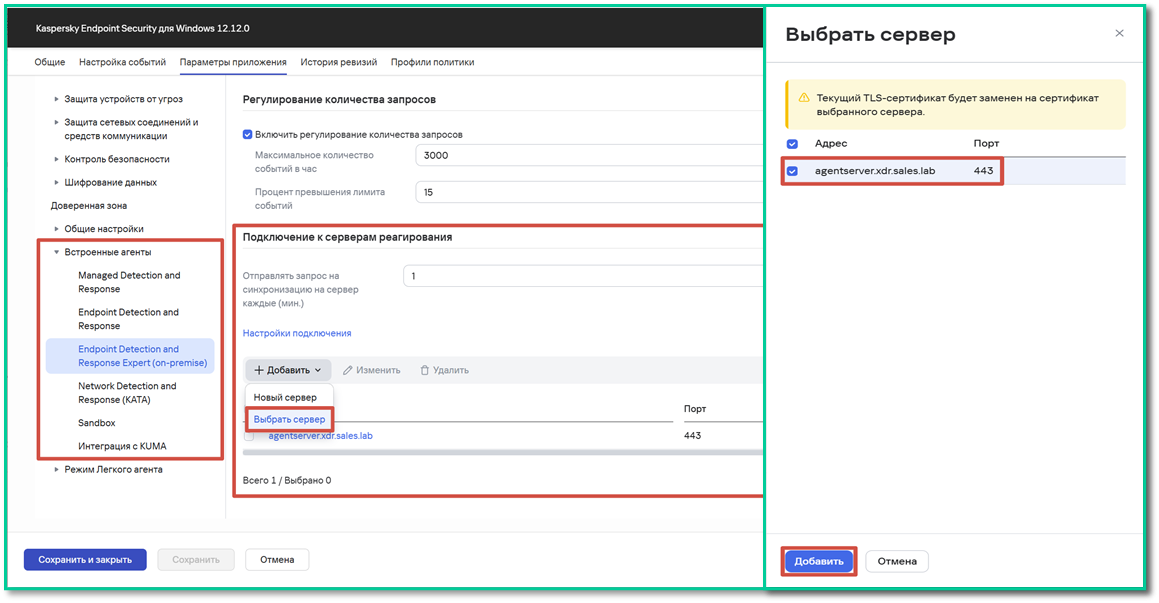Click the grey Сохранить button
Image resolution: width=1159 pixels, height=603 pixels.
click(196, 559)
